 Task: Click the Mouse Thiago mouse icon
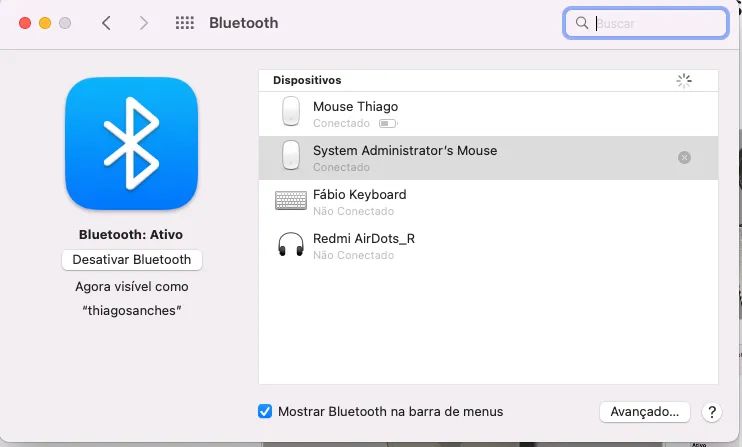tap(291, 112)
